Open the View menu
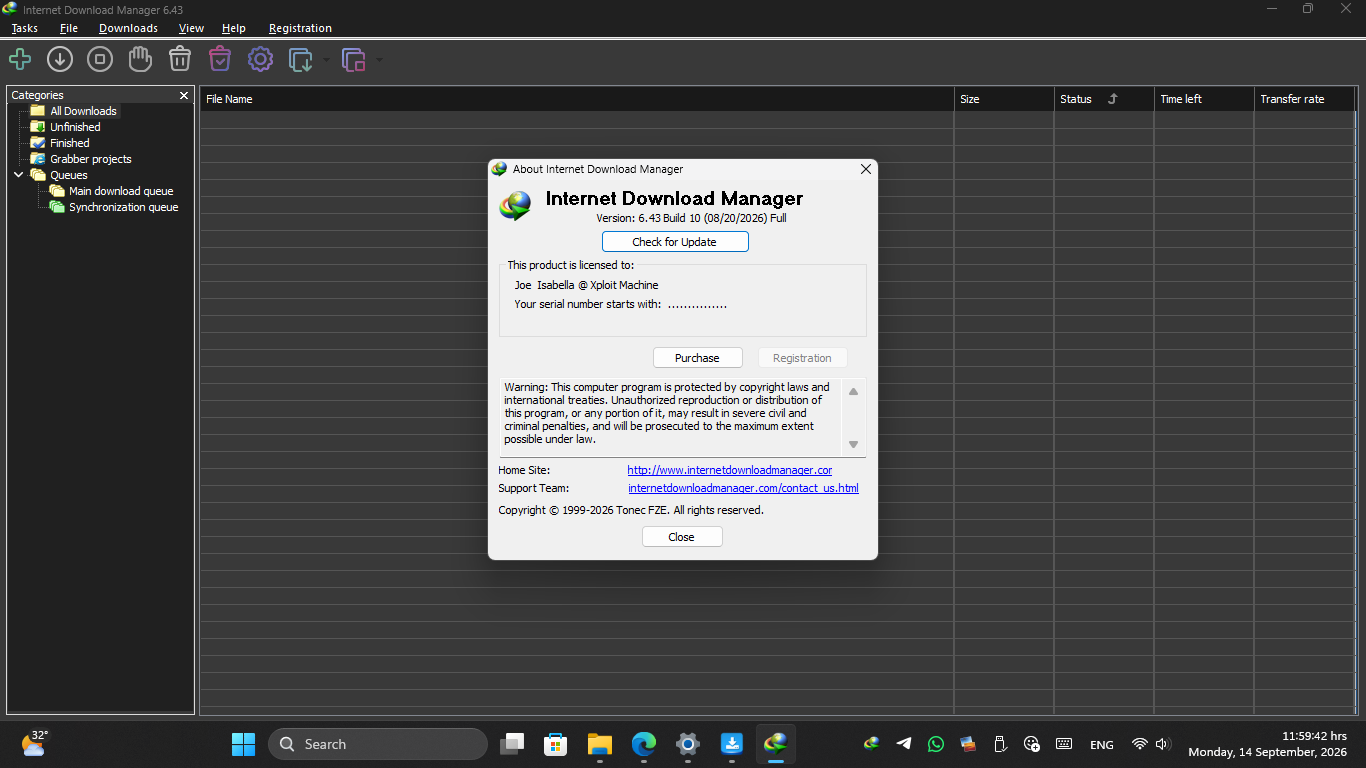 point(191,28)
